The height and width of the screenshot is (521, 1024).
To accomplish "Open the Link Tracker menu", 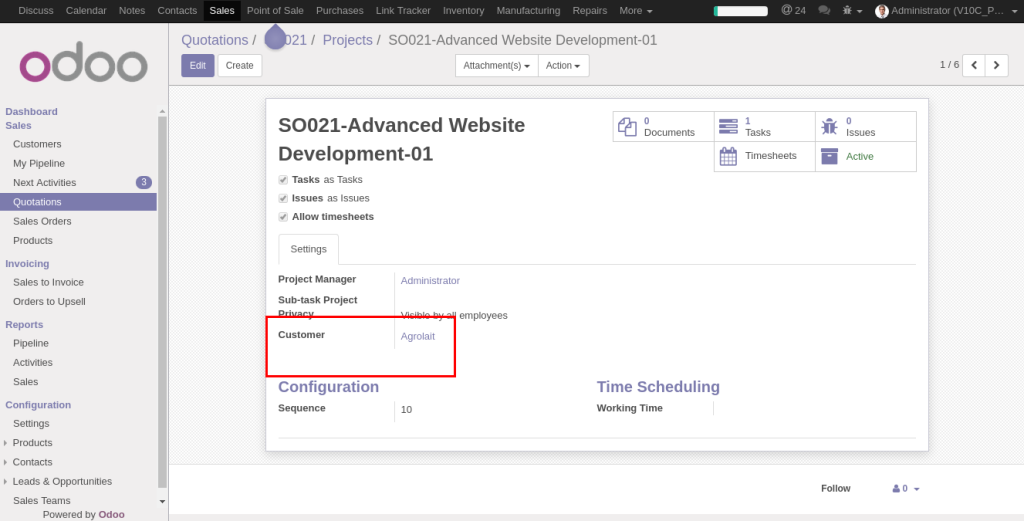I will (x=403, y=10).
